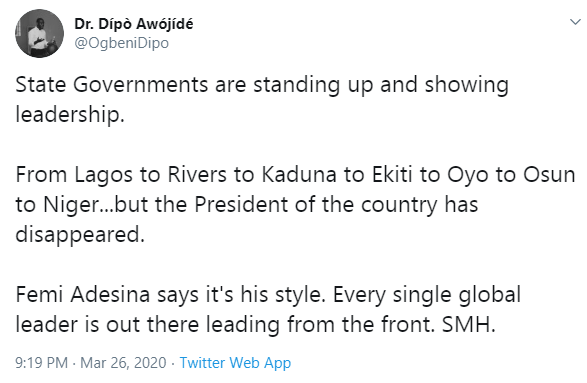Click the word 'Niger' in the tweet
The height and width of the screenshot is (383, 587).
click(x=71, y=205)
